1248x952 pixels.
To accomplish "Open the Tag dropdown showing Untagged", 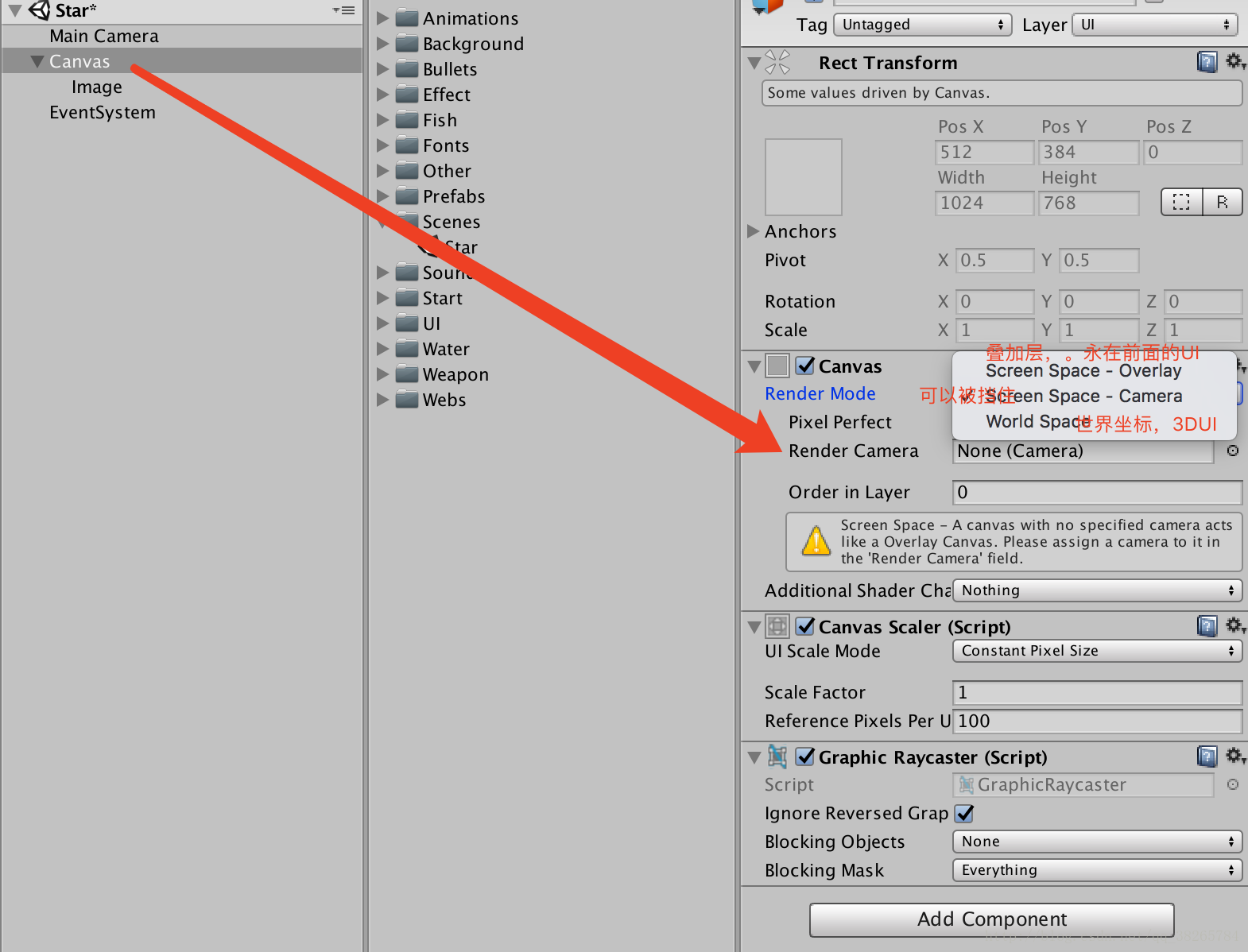I will (x=922, y=25).
